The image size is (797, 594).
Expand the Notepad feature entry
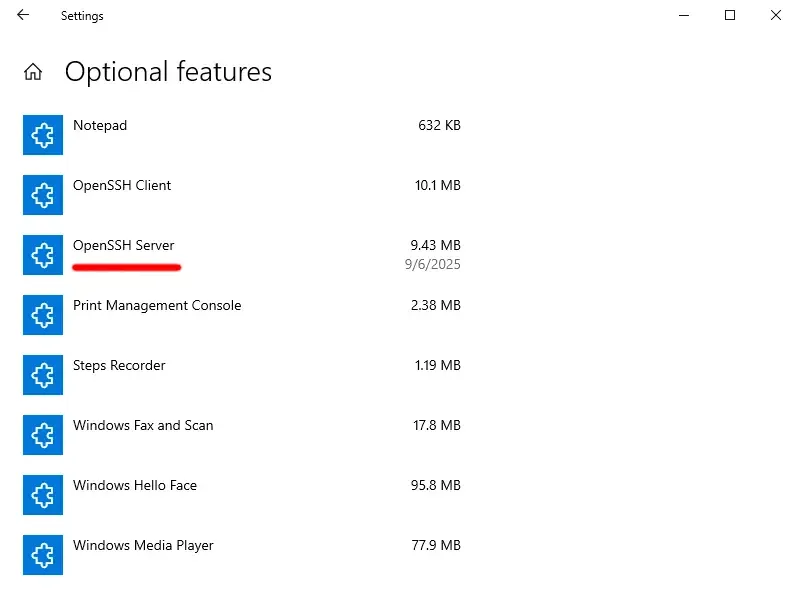pos(100,126)
